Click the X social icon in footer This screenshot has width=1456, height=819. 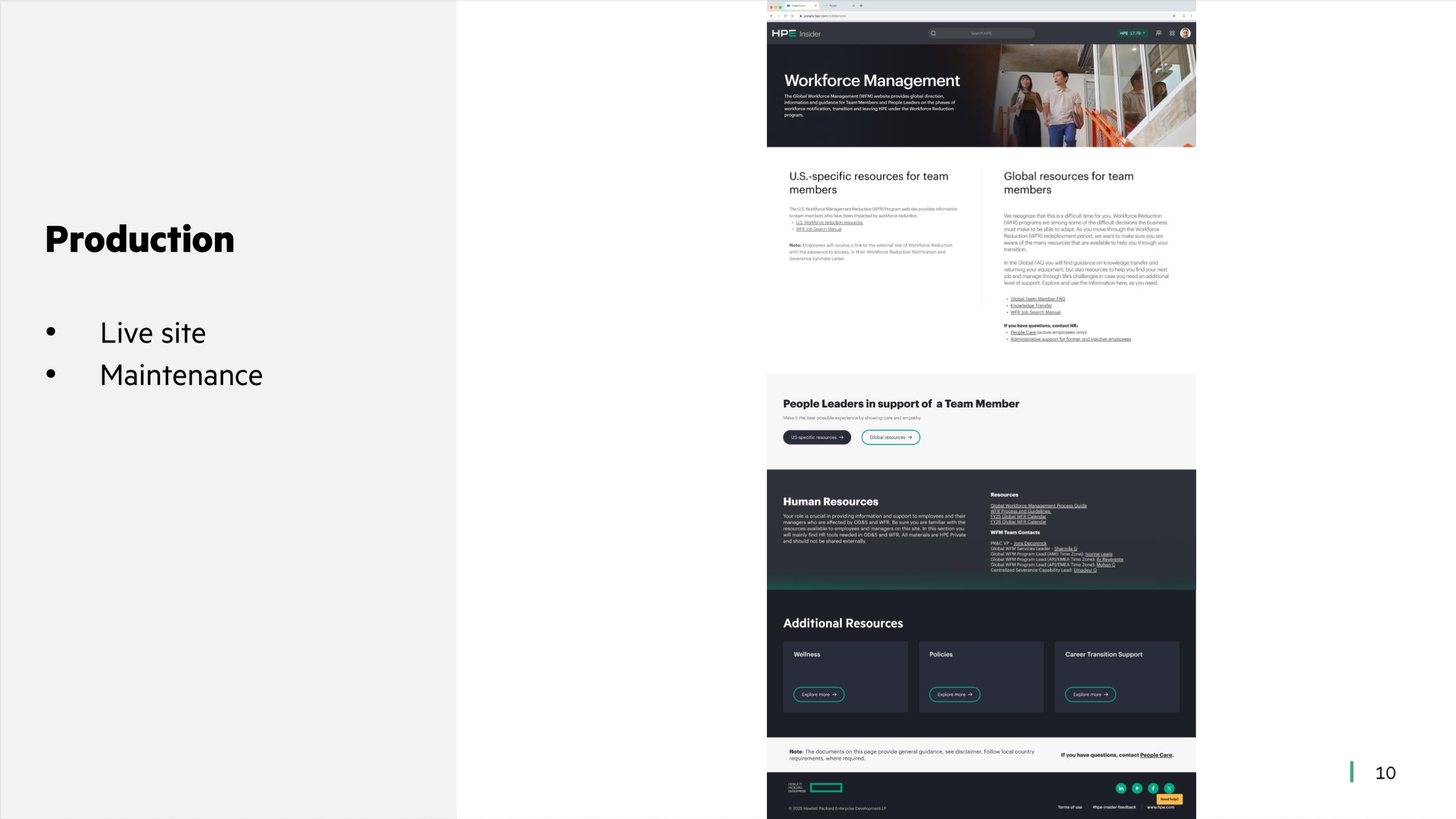point(1169,788)
